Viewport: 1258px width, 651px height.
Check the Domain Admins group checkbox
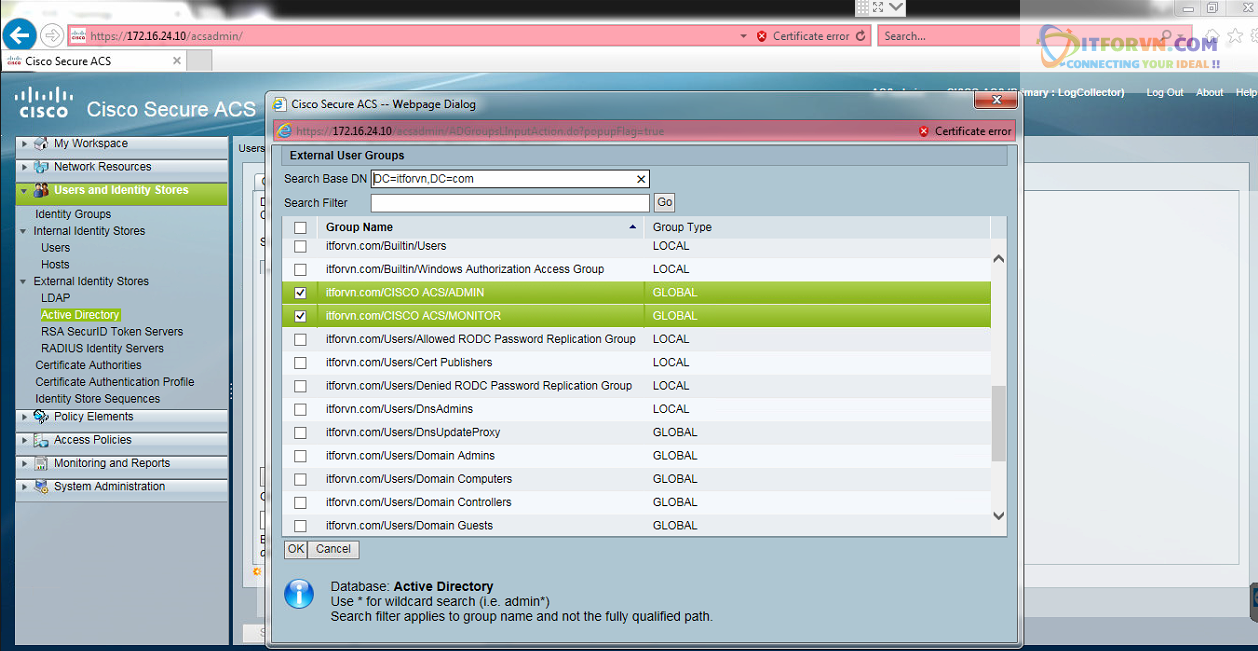point(300,456)
